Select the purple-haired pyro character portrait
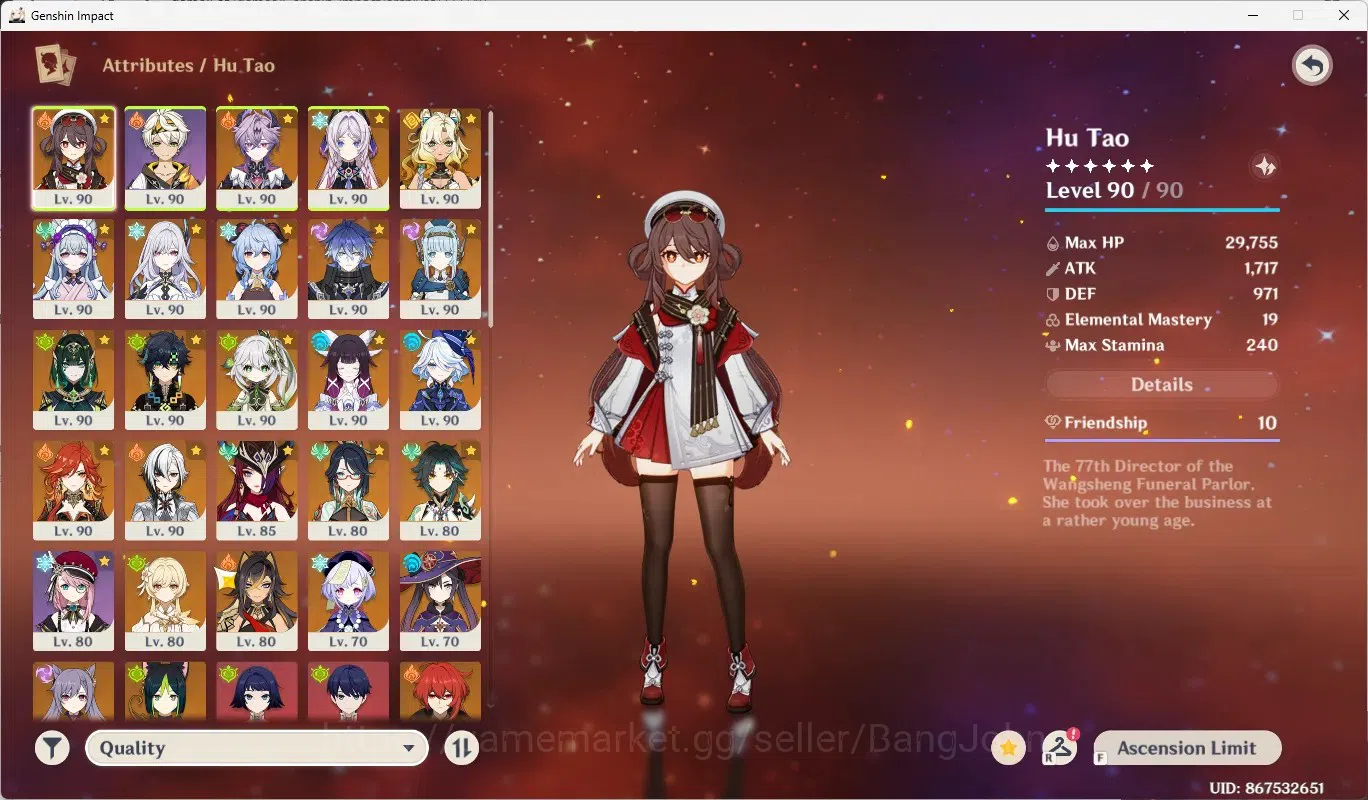 (x=257, y=158)
